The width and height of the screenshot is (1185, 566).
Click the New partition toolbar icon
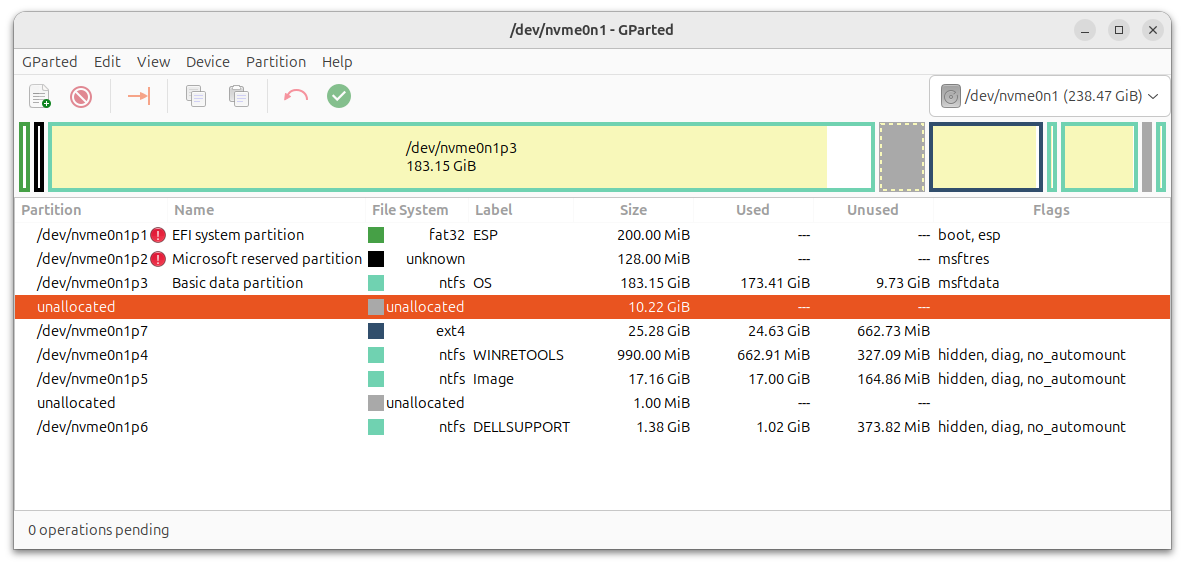39,96
